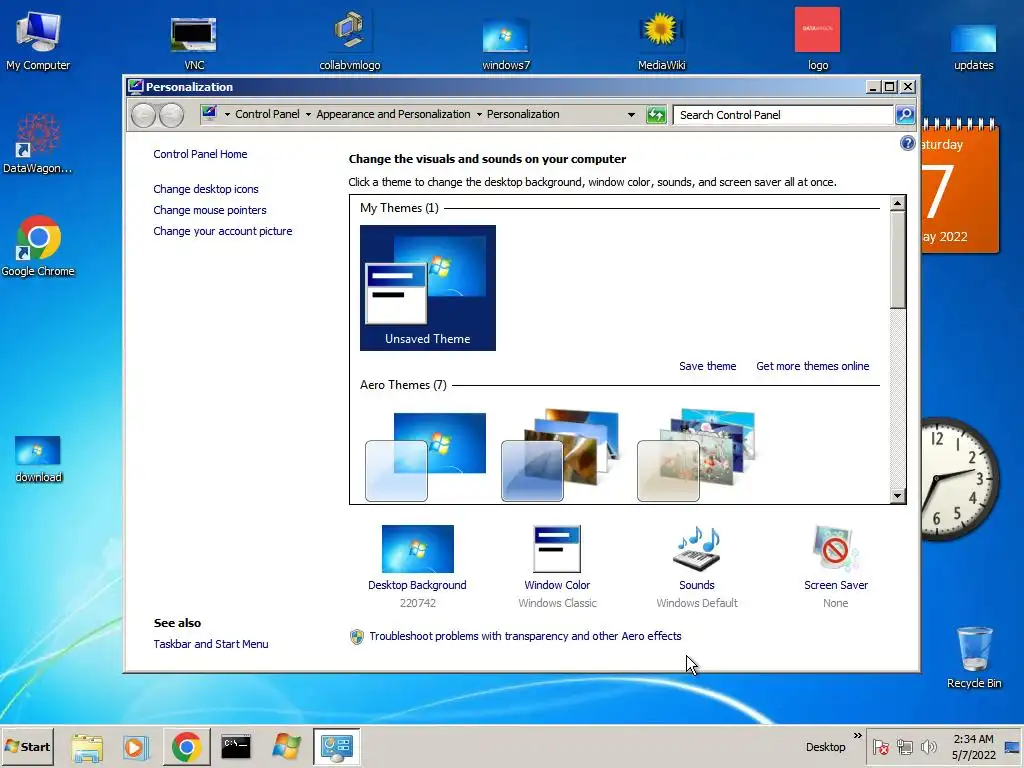This screenshot has width=1024, height=768.
Task: Click the Save theme link
Action: tap(707, 366)
